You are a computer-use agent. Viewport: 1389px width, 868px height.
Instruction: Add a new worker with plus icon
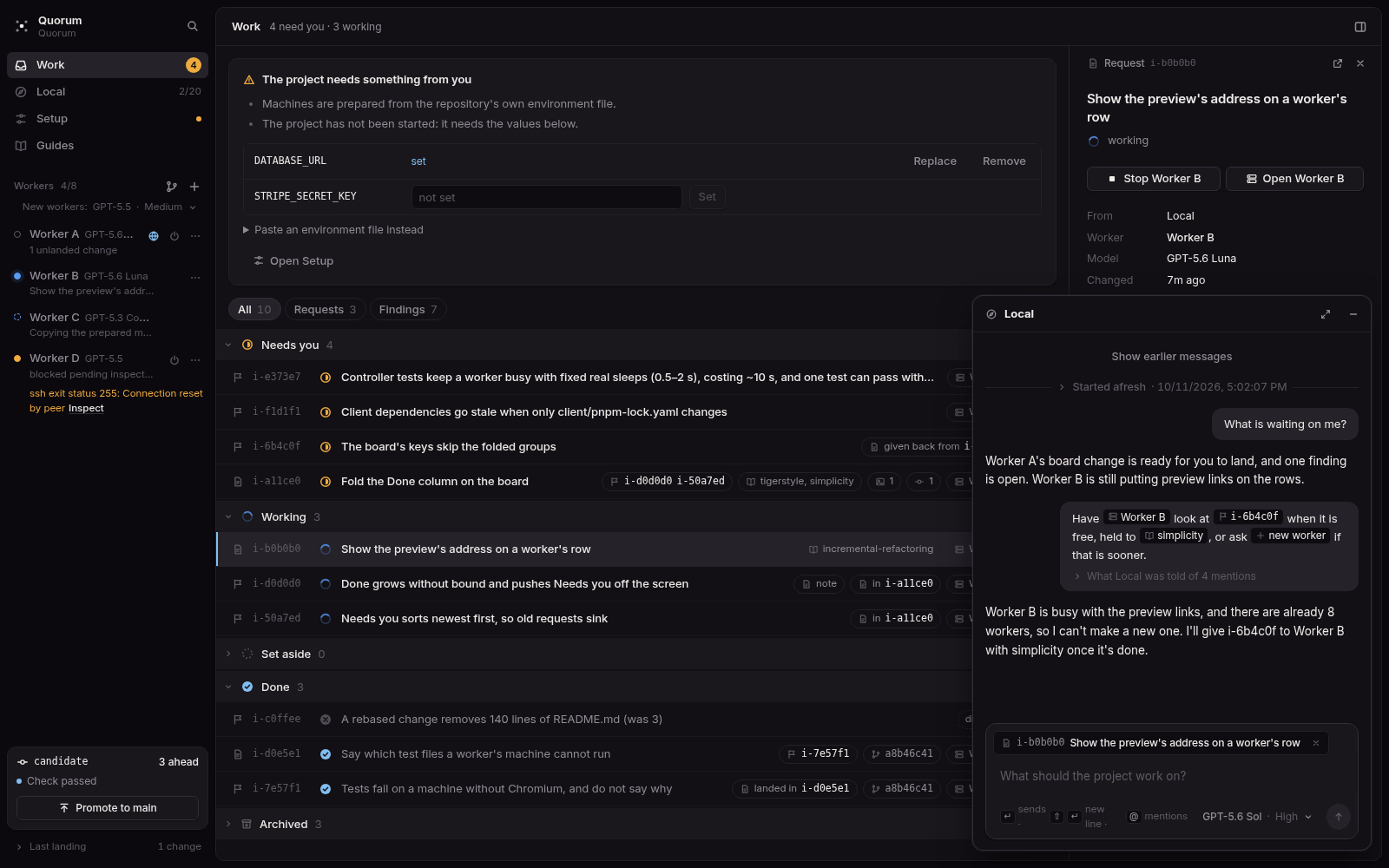coord(194,187)
